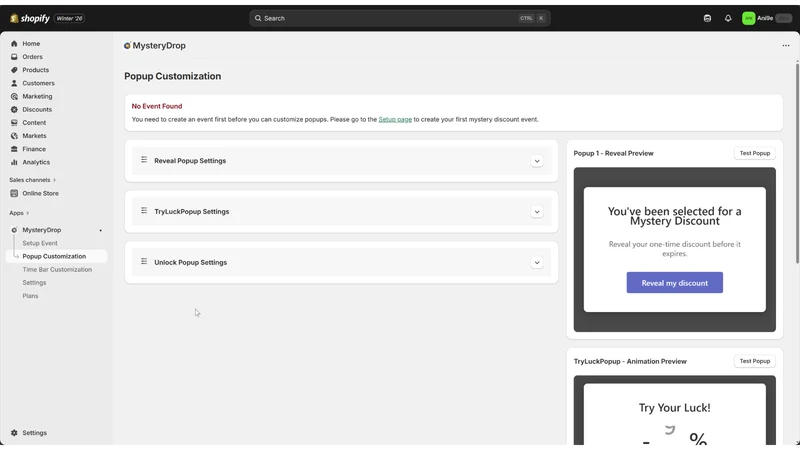Image resolution: width=800 pixels, height=450 pixels.
Task: Click the sidekick icon beside the bell
Action: pyautogui.click(x=707, y=18)
